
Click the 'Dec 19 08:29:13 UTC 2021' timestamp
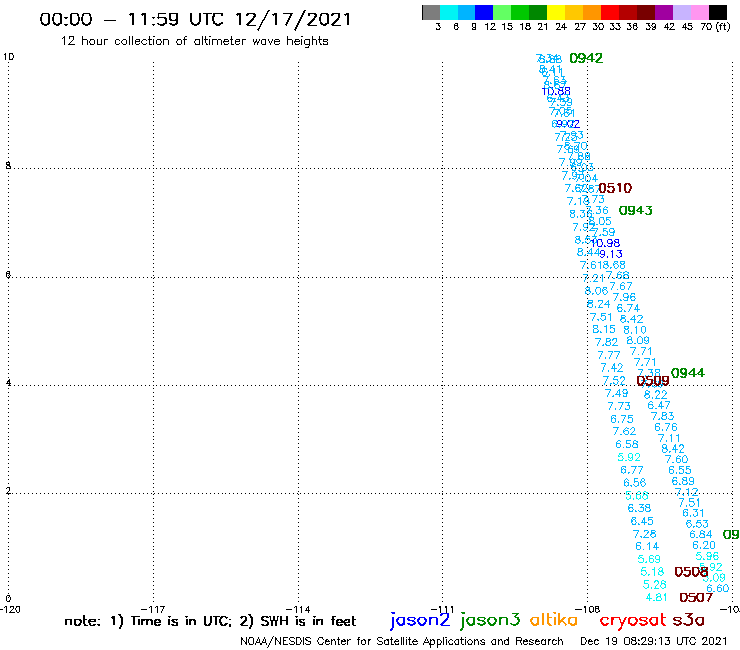point(654,641)
